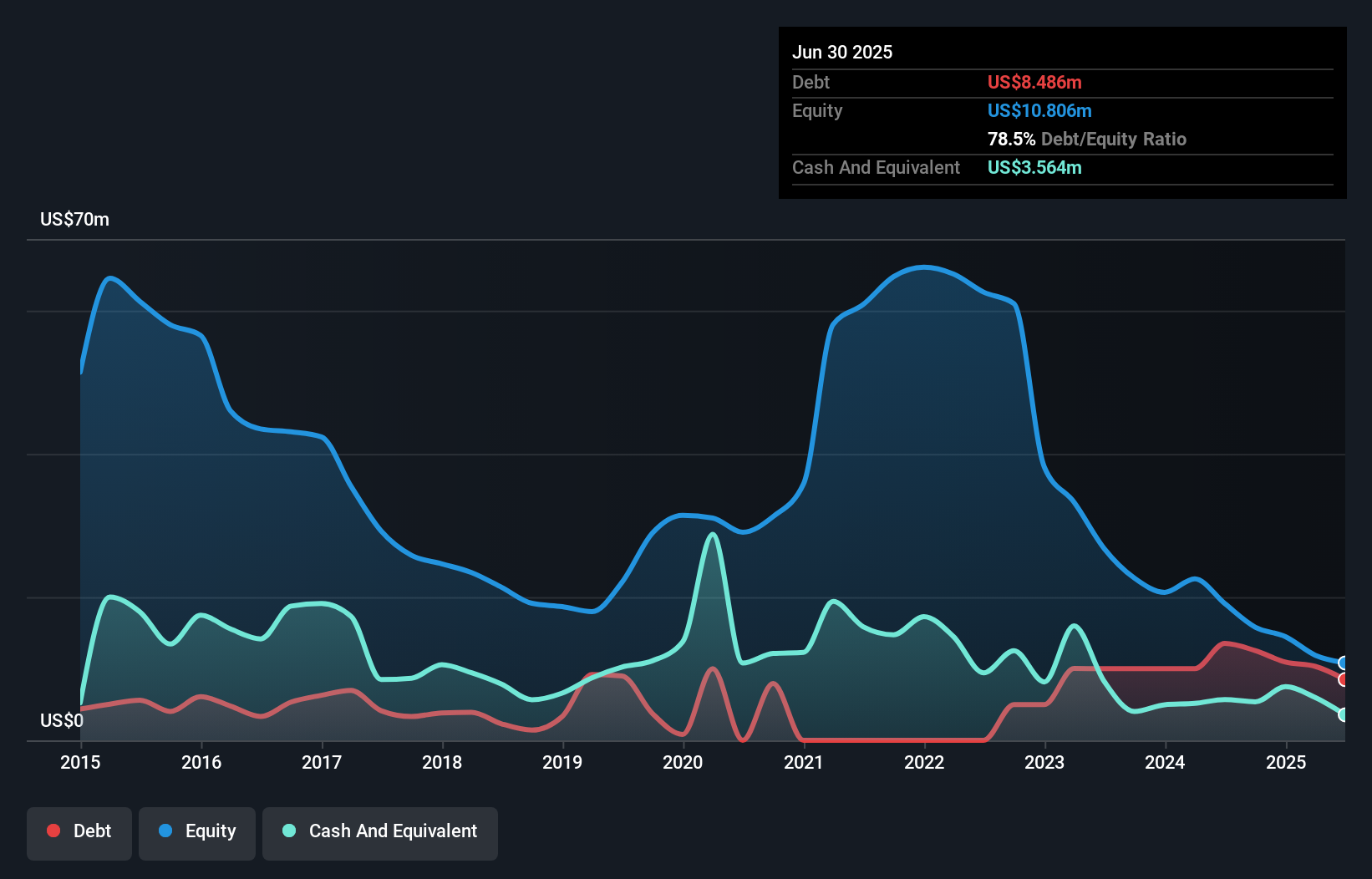Expand the Jun 30 2025 tooltip panel
Image resolution: width=1372 pixels, height=879 pixels.
click(843, 52)
